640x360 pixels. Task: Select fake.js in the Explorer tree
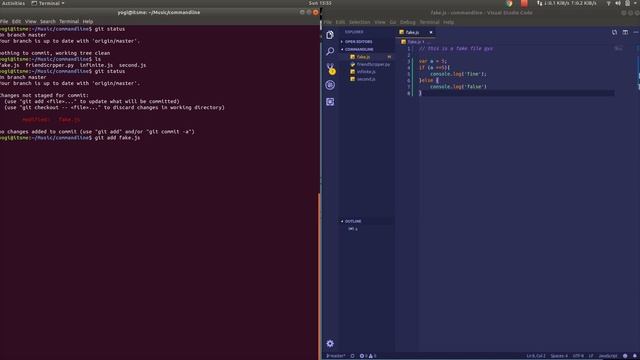[x=367, y=57]
